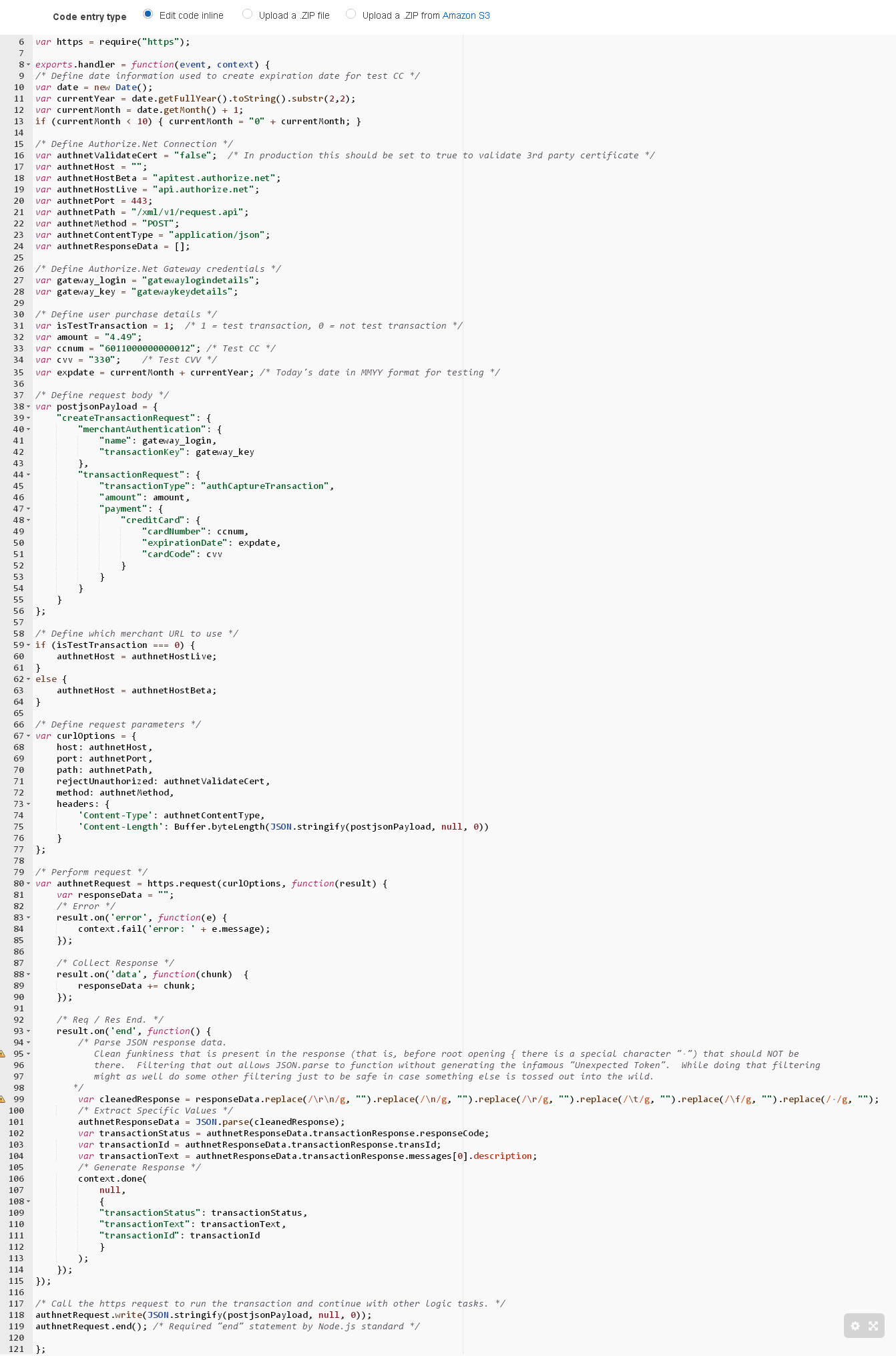Collapse authnetRequest callback at line 80
The height and width of the screenshot is (1356, 896).
pyautogui.click(x=28, y=883)
